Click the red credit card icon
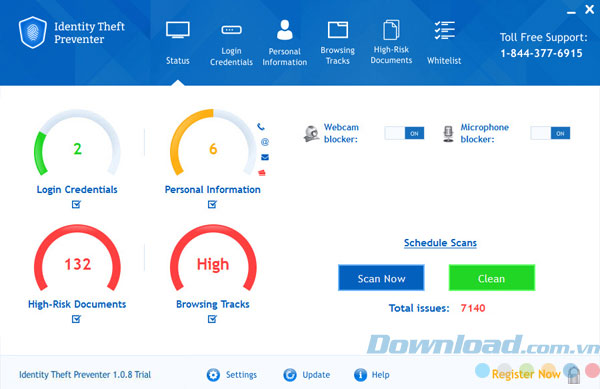This screenshot has height=389, width=600. point(262,173)
